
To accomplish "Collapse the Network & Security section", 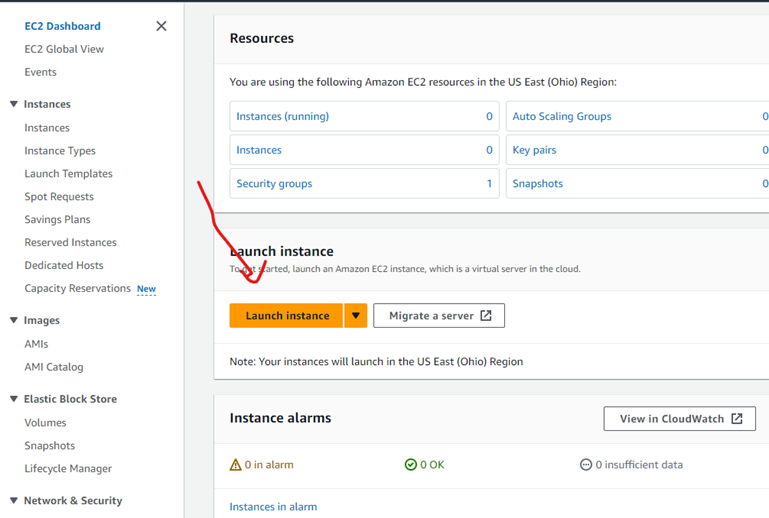I will point(14,500).
